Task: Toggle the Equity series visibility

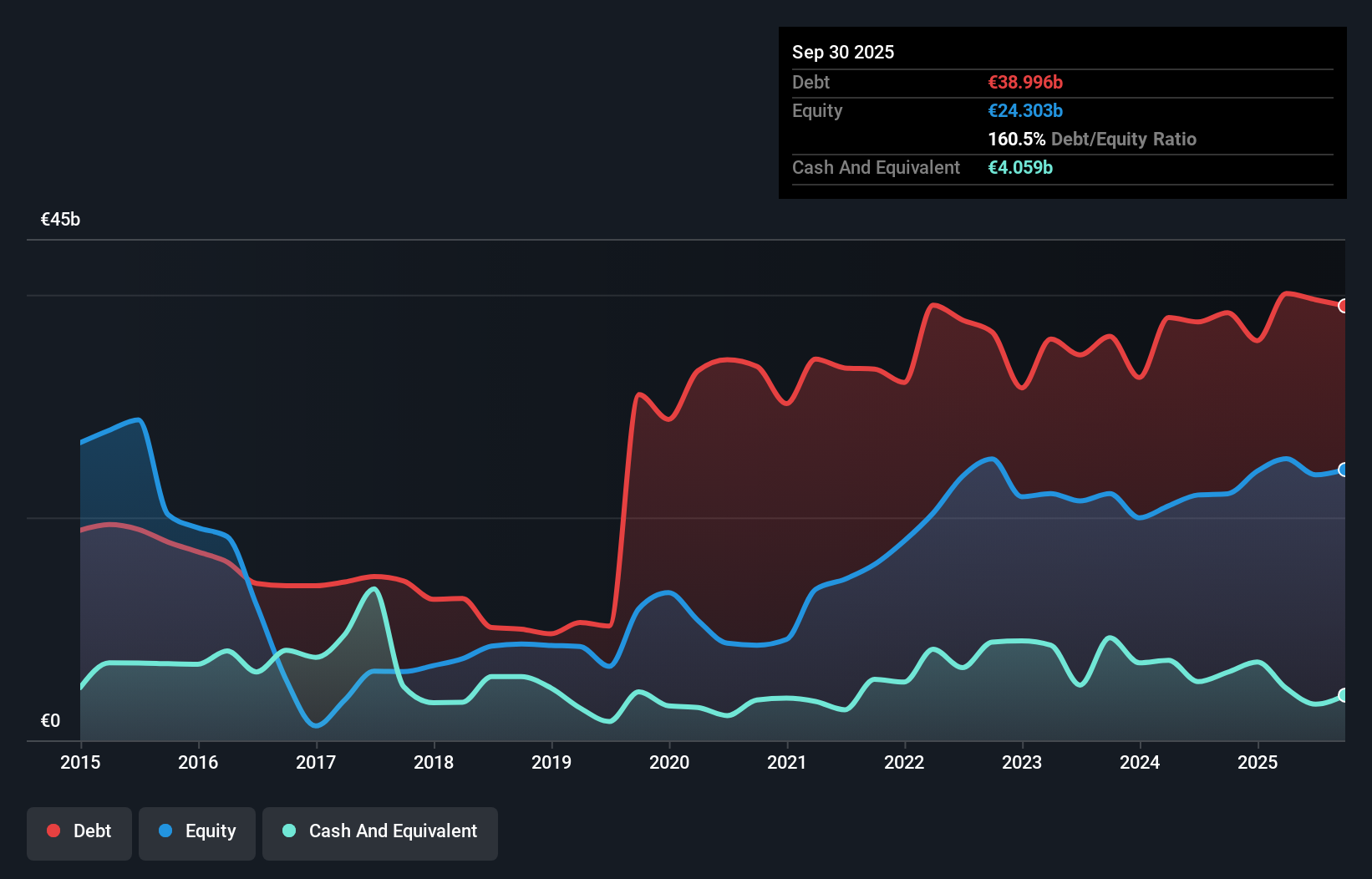Action: point(196,832)
